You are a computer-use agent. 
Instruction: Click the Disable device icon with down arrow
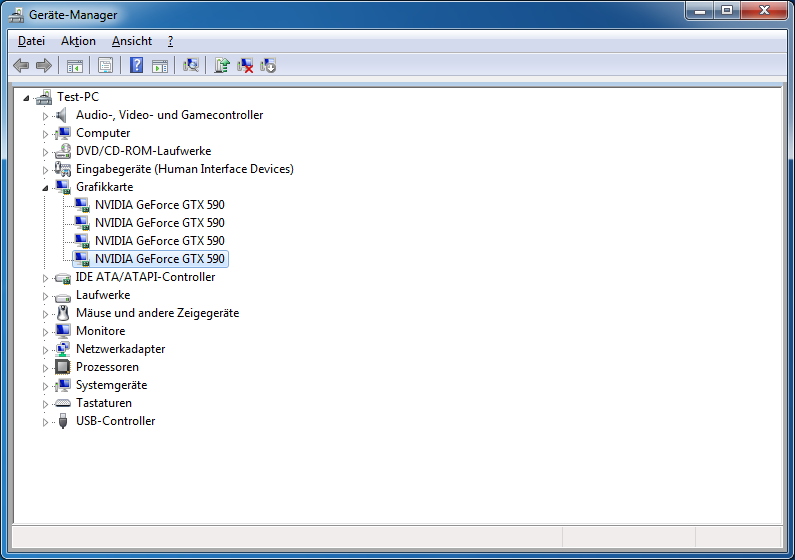268,65
